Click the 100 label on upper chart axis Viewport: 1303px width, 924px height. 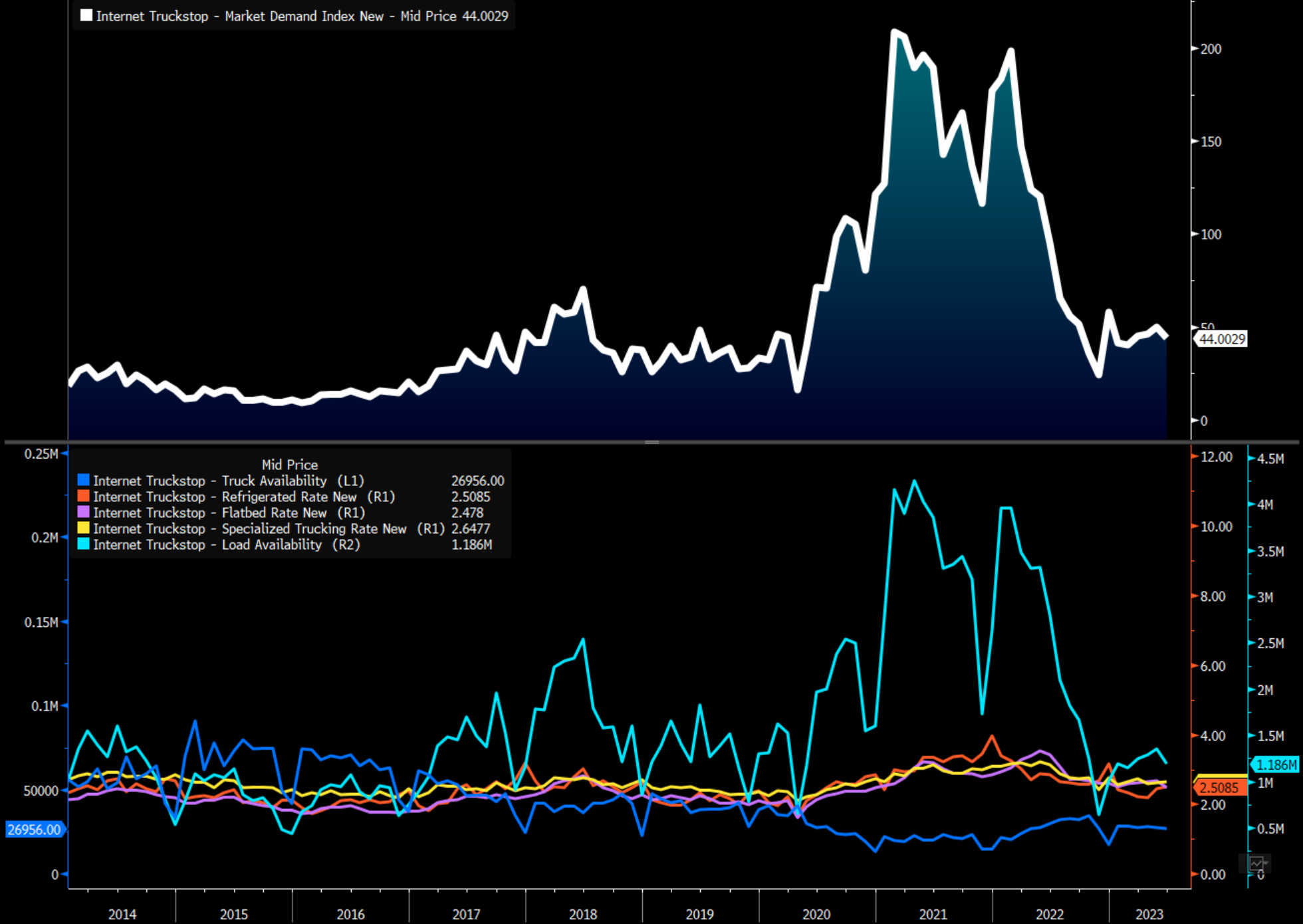pyautogui.click(x=1211, y=235)
